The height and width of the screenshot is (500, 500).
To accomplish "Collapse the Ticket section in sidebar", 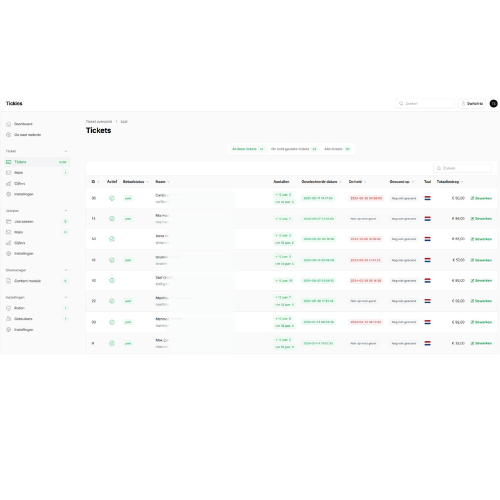I will pyautogui.click(x=66, y=151).
